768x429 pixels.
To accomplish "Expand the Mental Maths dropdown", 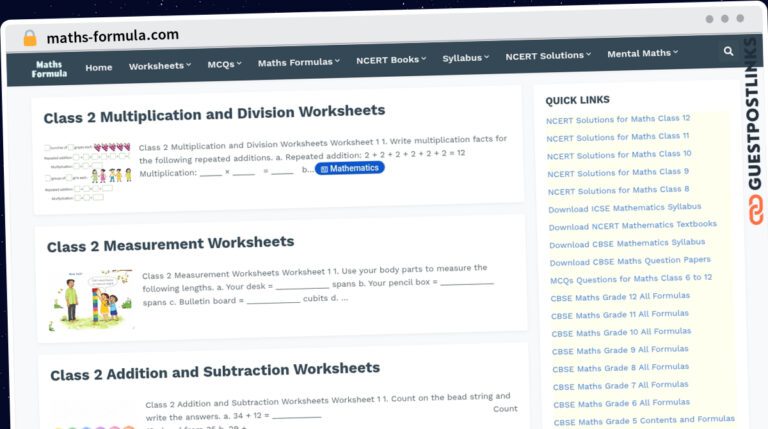I will 643,53.
